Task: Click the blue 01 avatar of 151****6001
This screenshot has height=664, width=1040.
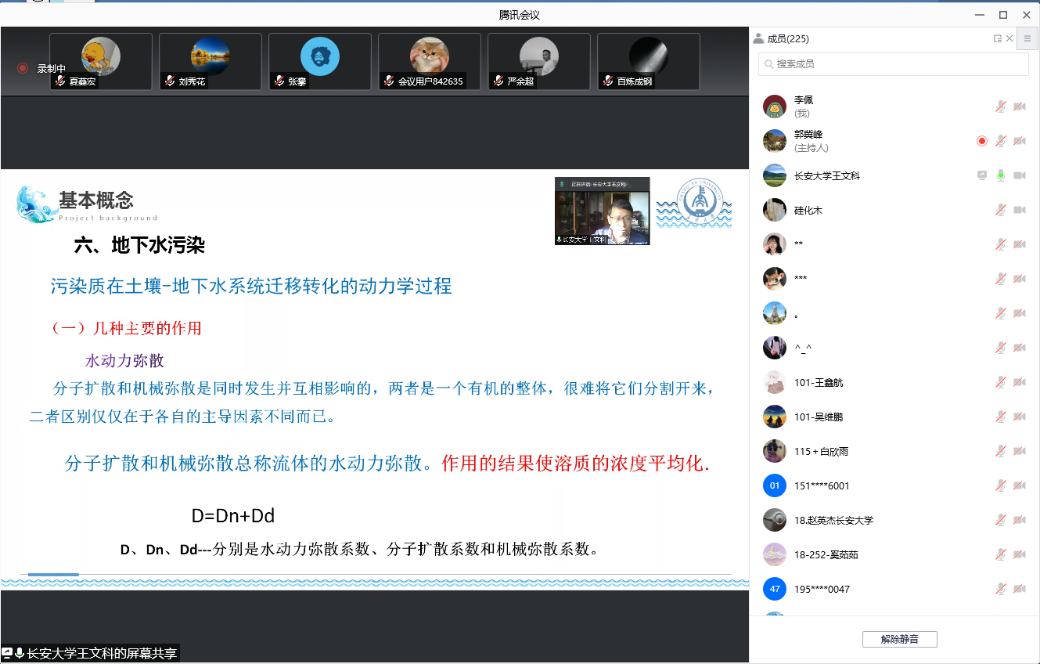Action: (774, 486)
